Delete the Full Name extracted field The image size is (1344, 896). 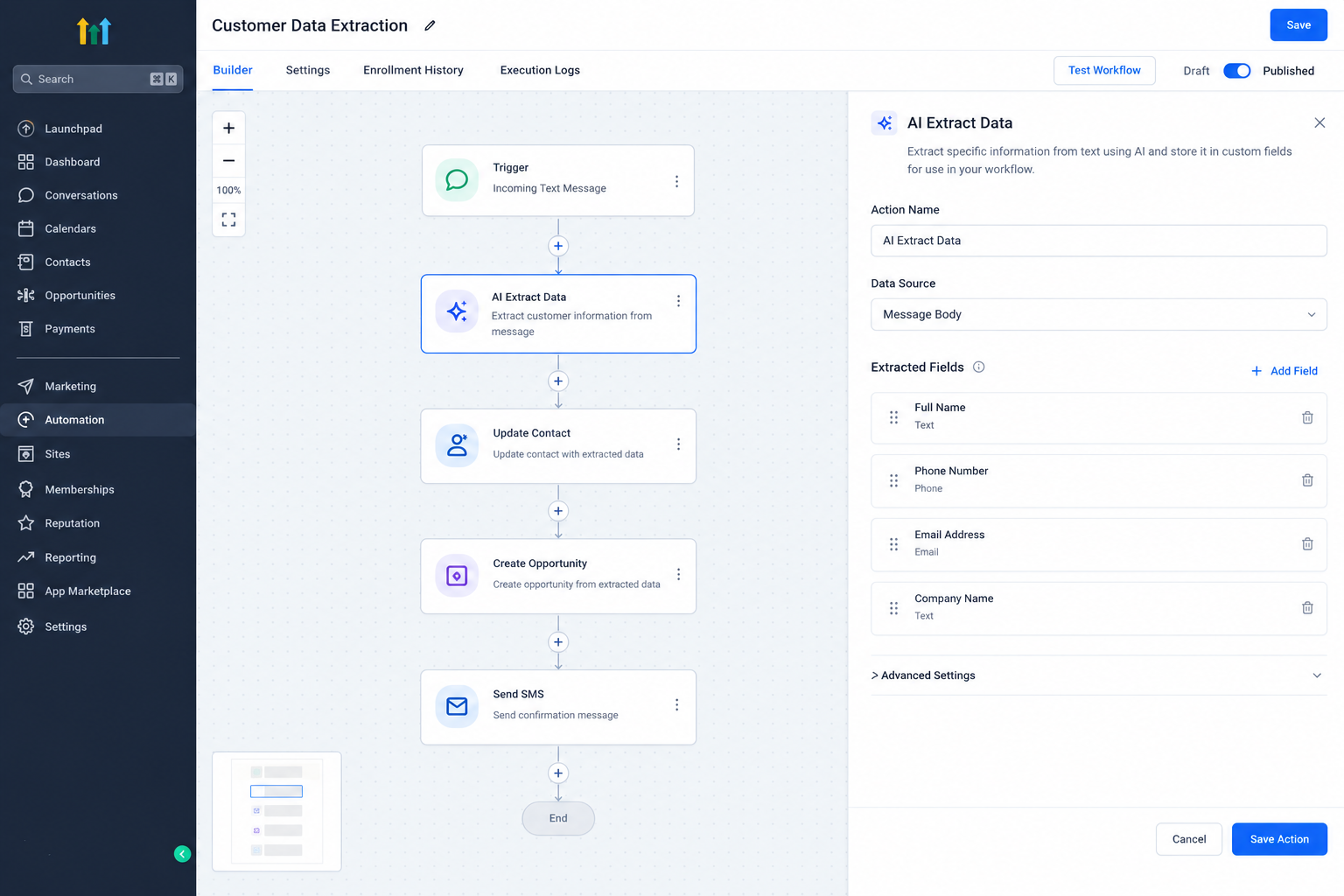tap(1307, 417)
